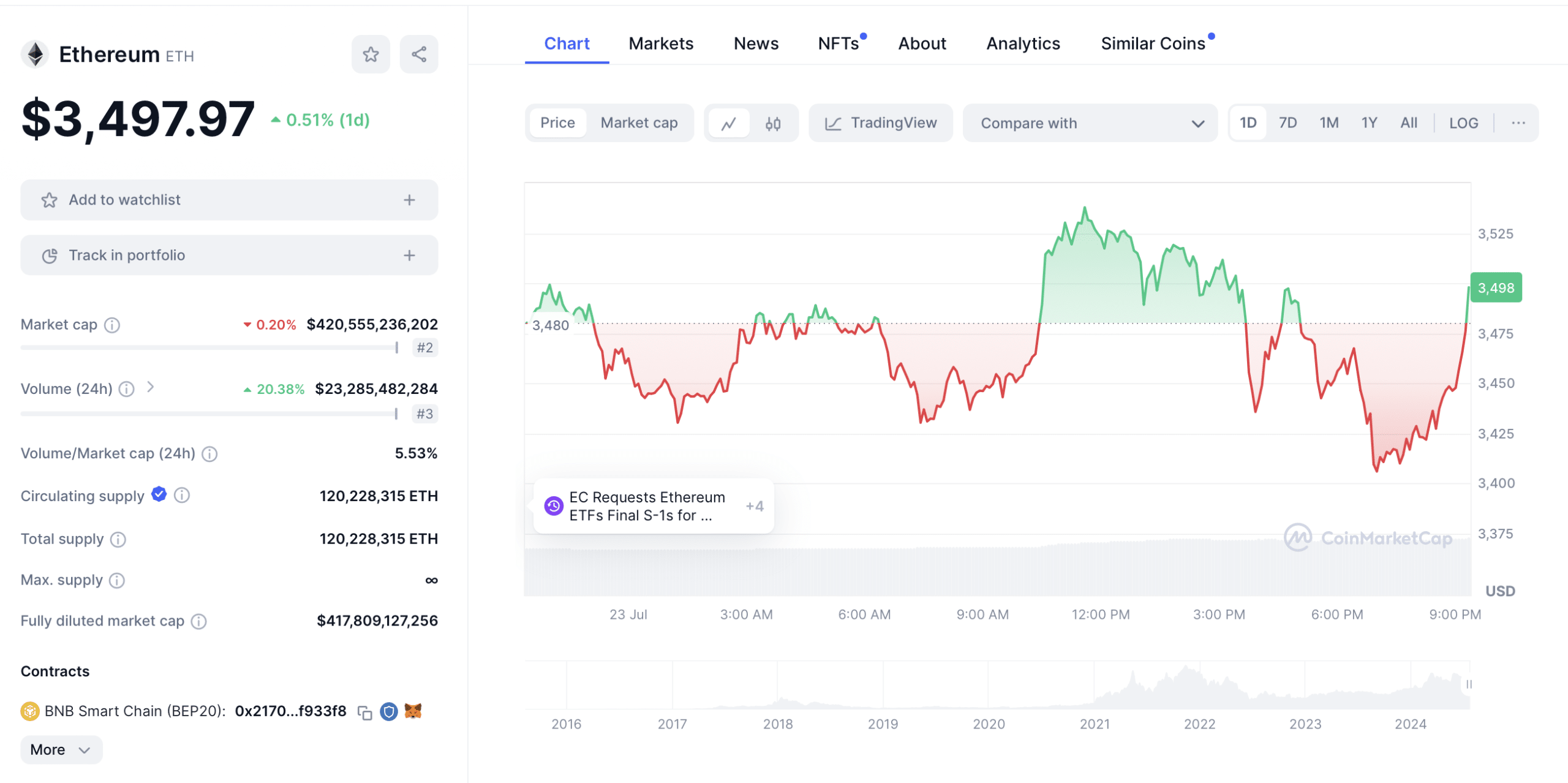The height and width of the screenshot is (783, 1568).
Task: Click the shield security icon beside contract
Action: (x=389, y=711)
